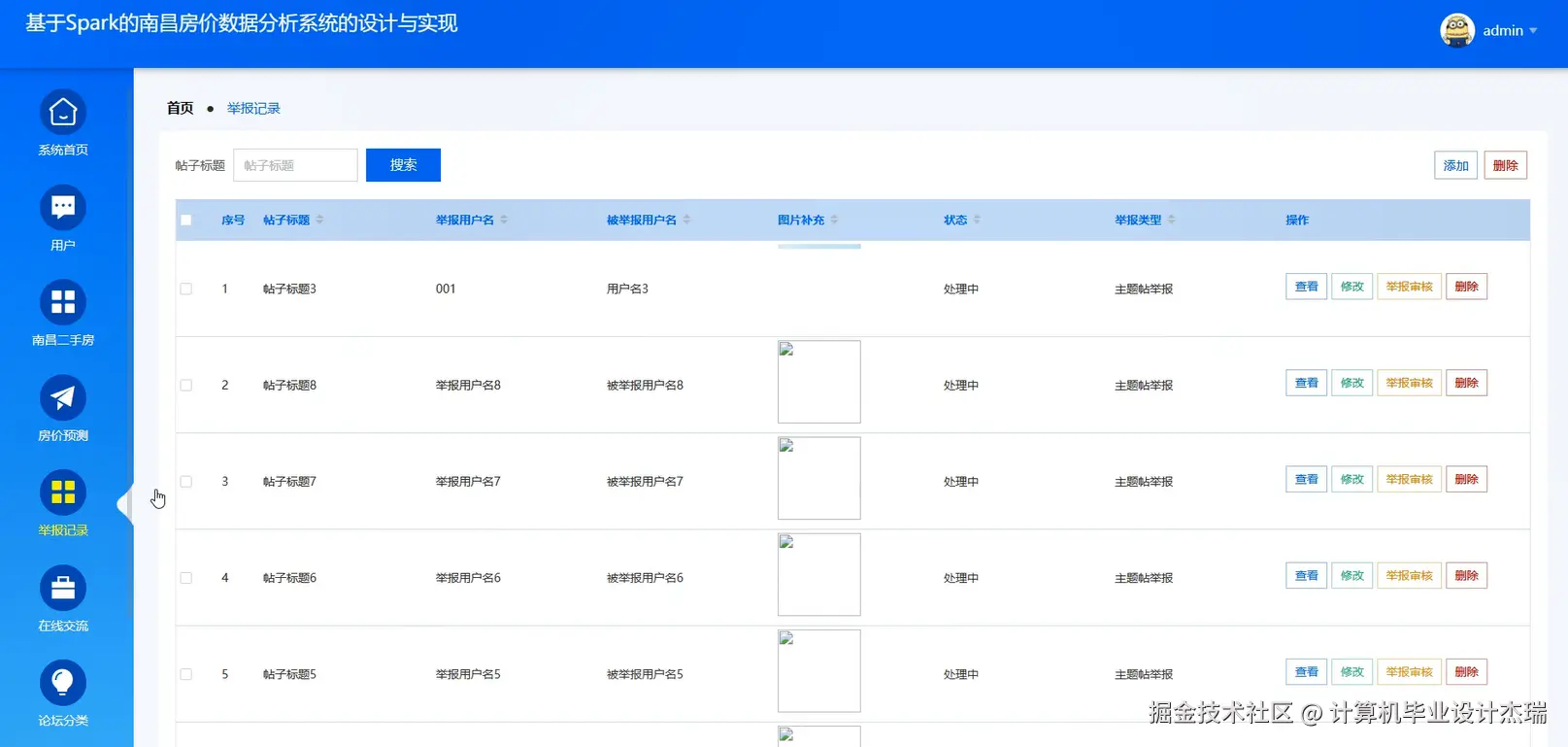
Task: Check the row for 帖子标题6
Action: point(186,578)
